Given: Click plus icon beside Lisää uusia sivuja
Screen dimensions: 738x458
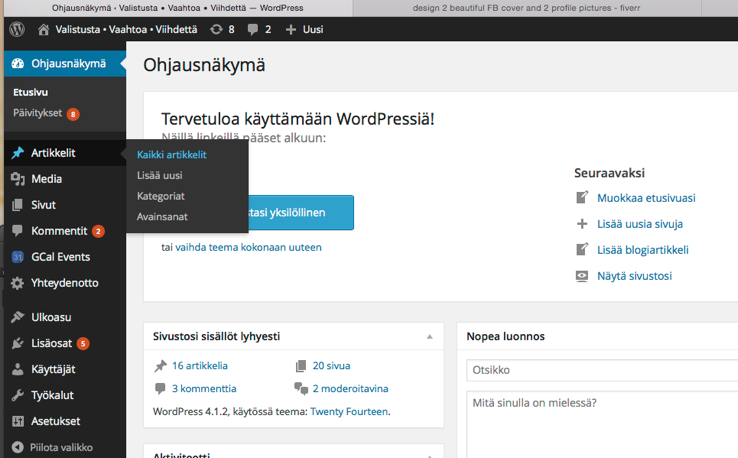Looking at the screenshot, I should click(x=582, y=224).
